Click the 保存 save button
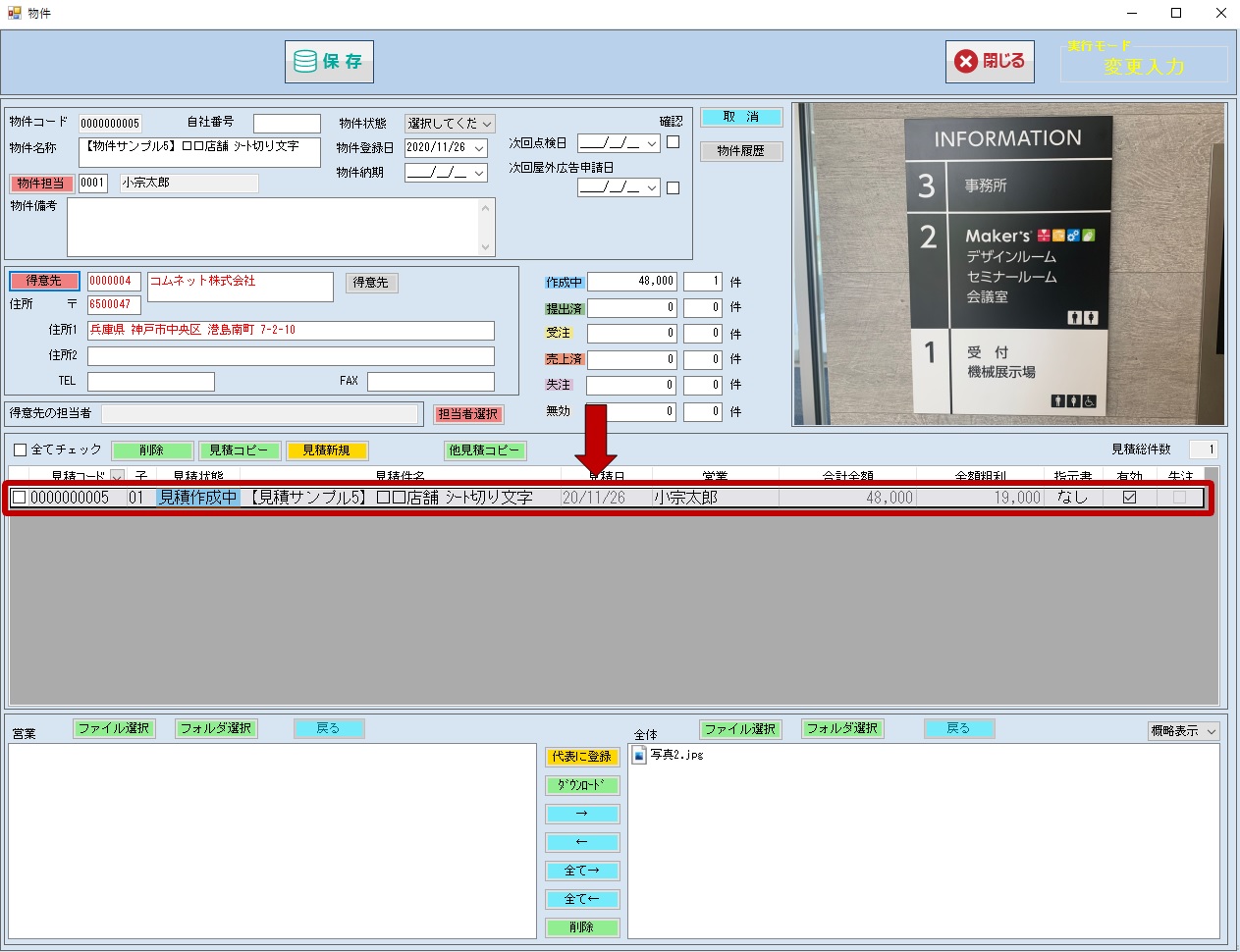Viewport: 1240px width, 952px height. tap(329, 62)
